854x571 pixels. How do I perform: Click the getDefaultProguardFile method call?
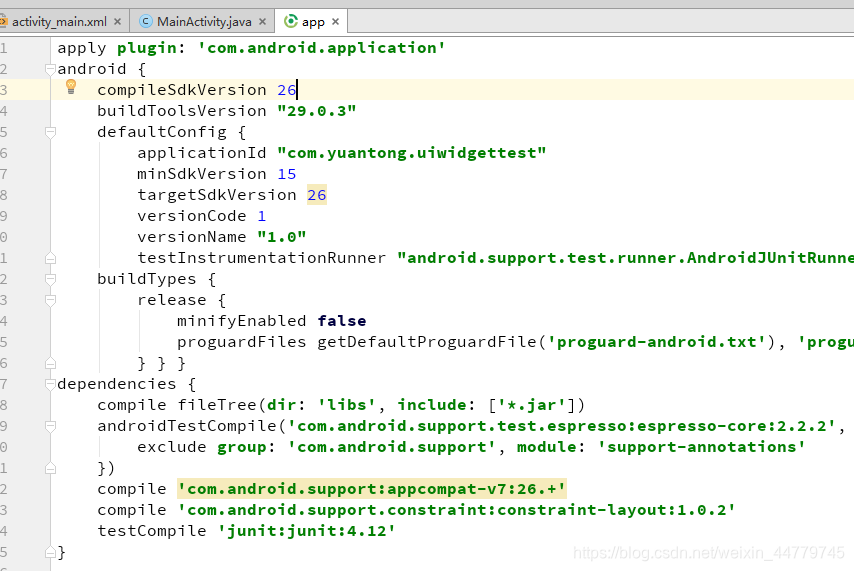[x=426, y=342]
